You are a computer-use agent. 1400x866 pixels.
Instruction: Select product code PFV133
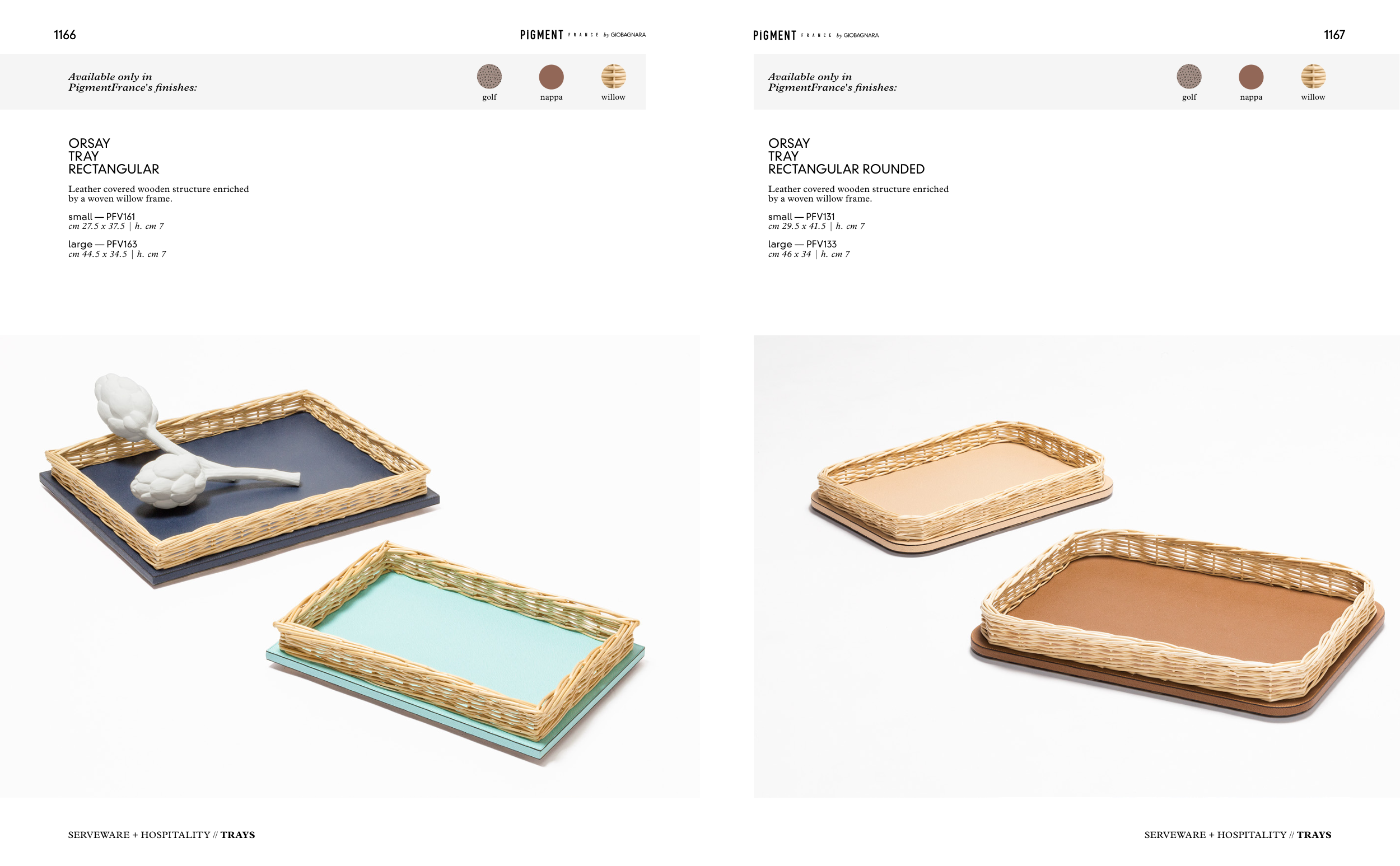pos(821,244)
